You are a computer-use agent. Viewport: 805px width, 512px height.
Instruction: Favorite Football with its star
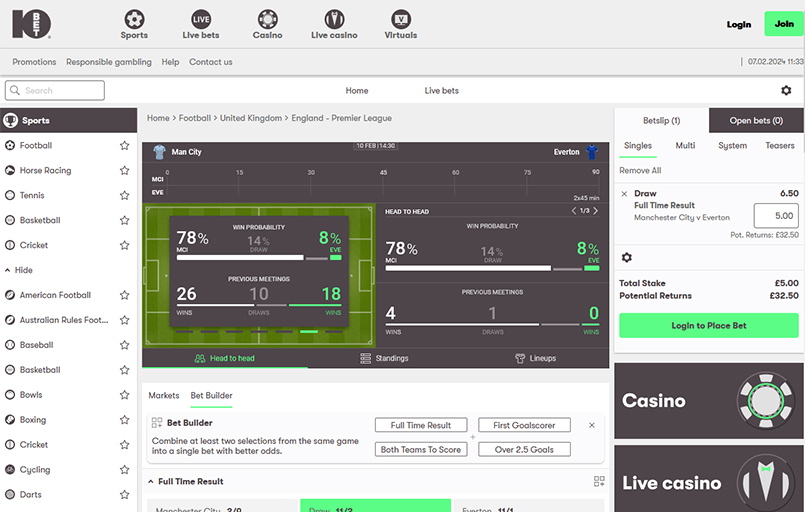pyautogui.click(x=124, y=145)
